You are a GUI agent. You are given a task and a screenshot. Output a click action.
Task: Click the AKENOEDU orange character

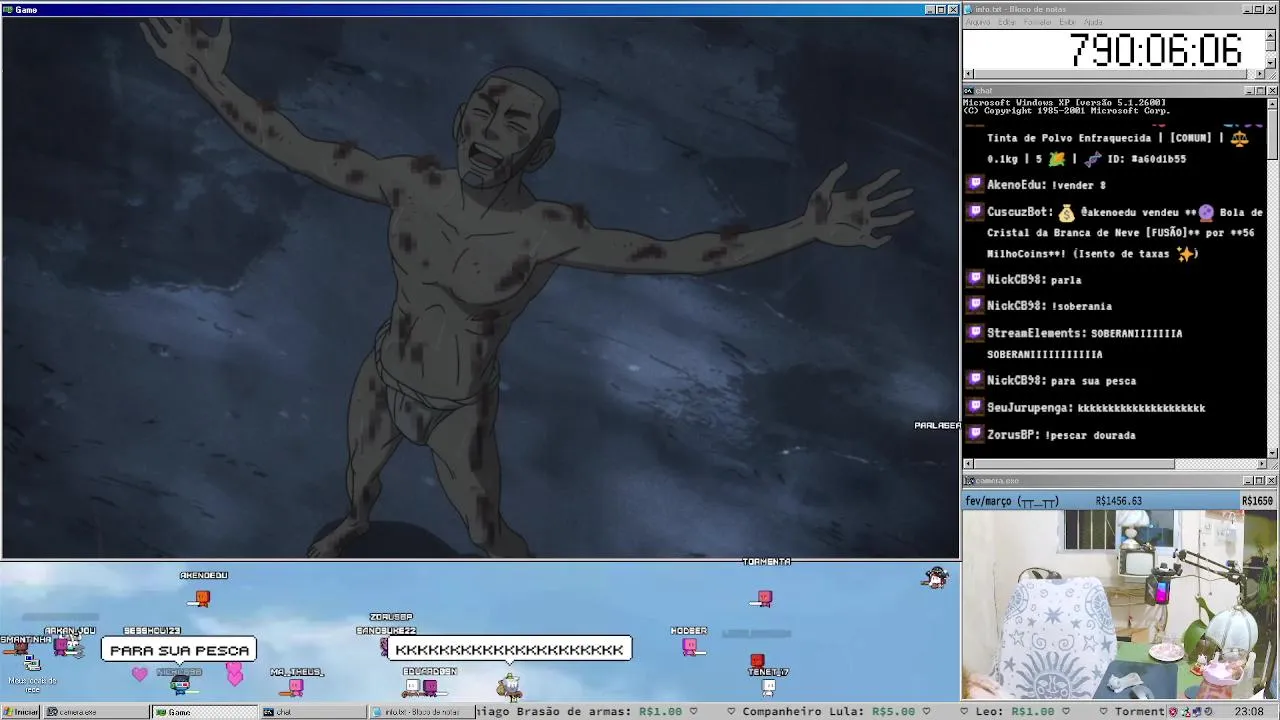(x=202, y=598)
